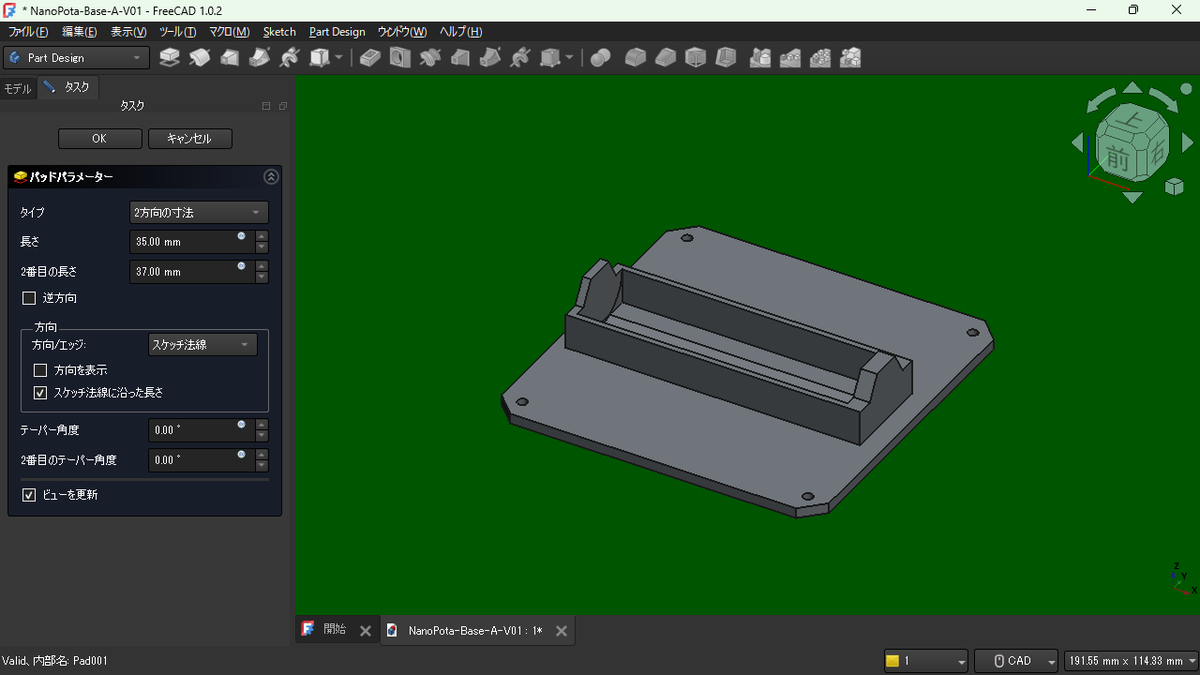Uncheck the ビューを更新 checkbox
The height and width of the screenshot is (675, 1200).
[x=29, y=494]
